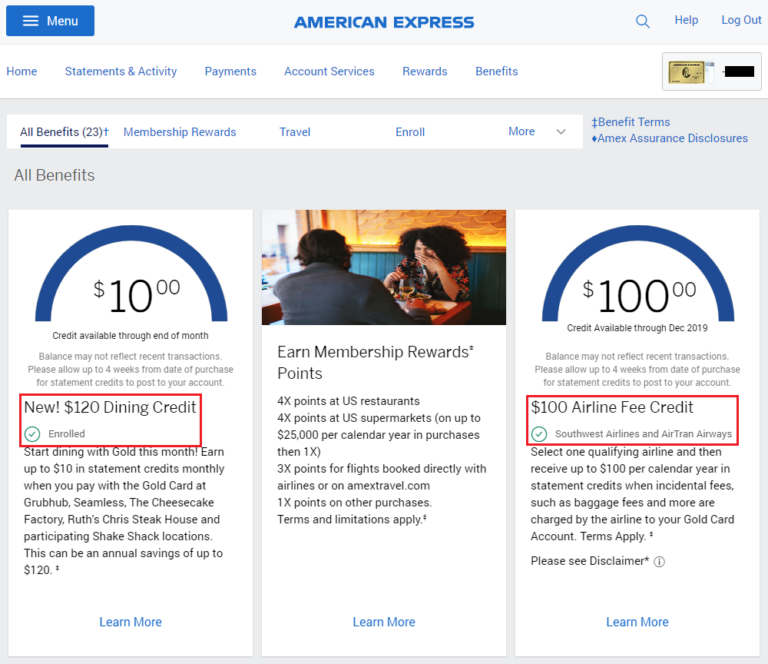Open the Benefits menu item
The width and height of the screenshot is (768, 664).
(x=497, y=71)
